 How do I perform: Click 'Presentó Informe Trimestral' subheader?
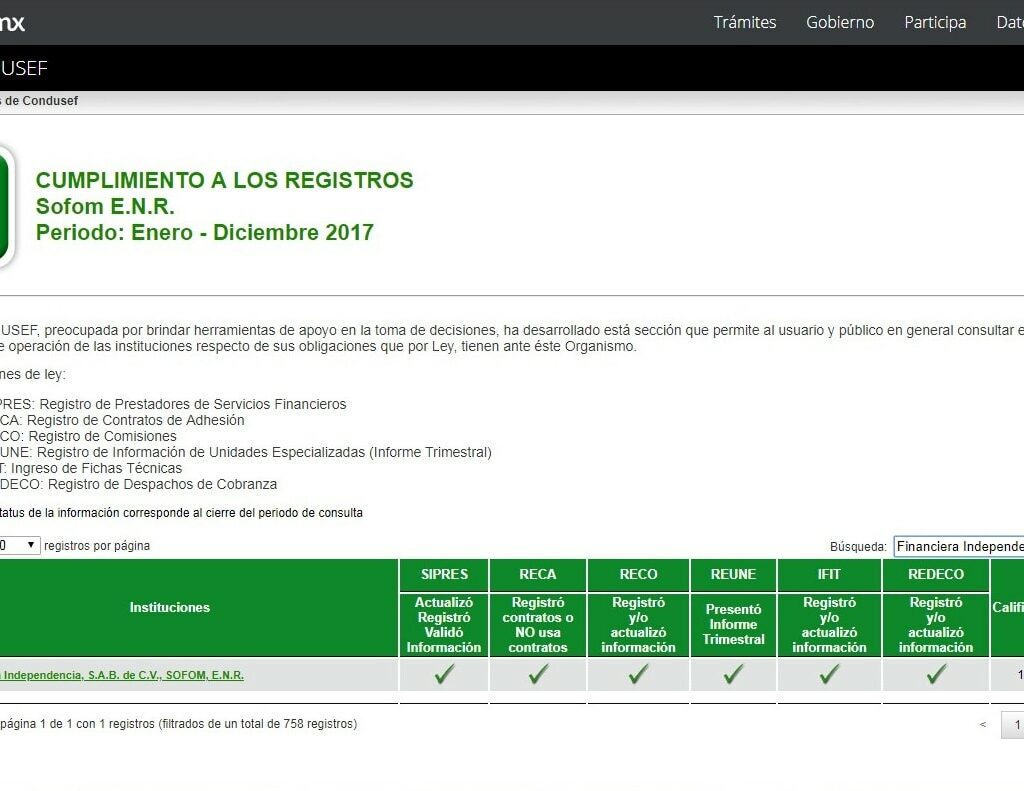pos(733,624)
